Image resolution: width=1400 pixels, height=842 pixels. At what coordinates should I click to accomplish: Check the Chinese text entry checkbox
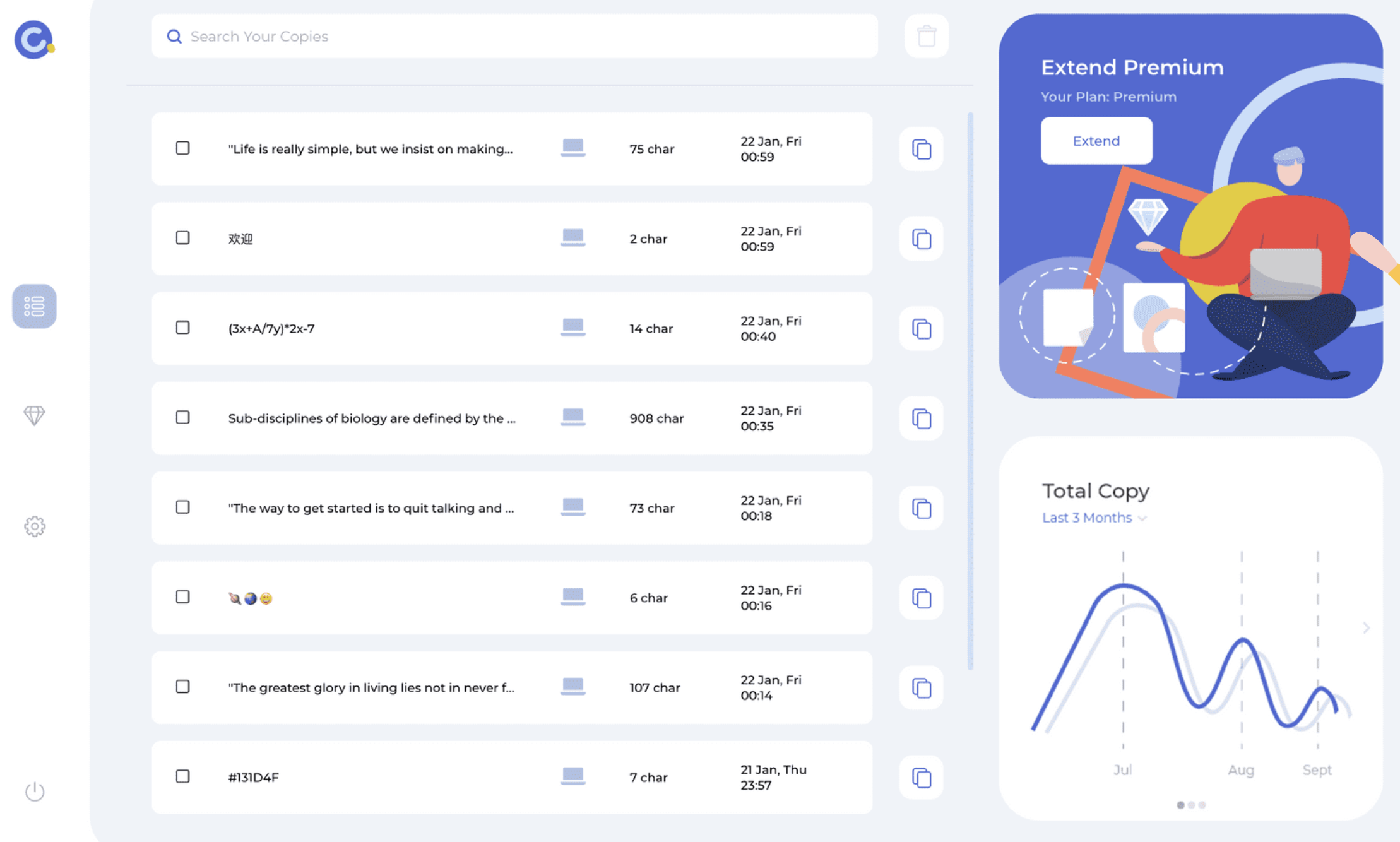(x=182, y=238)
